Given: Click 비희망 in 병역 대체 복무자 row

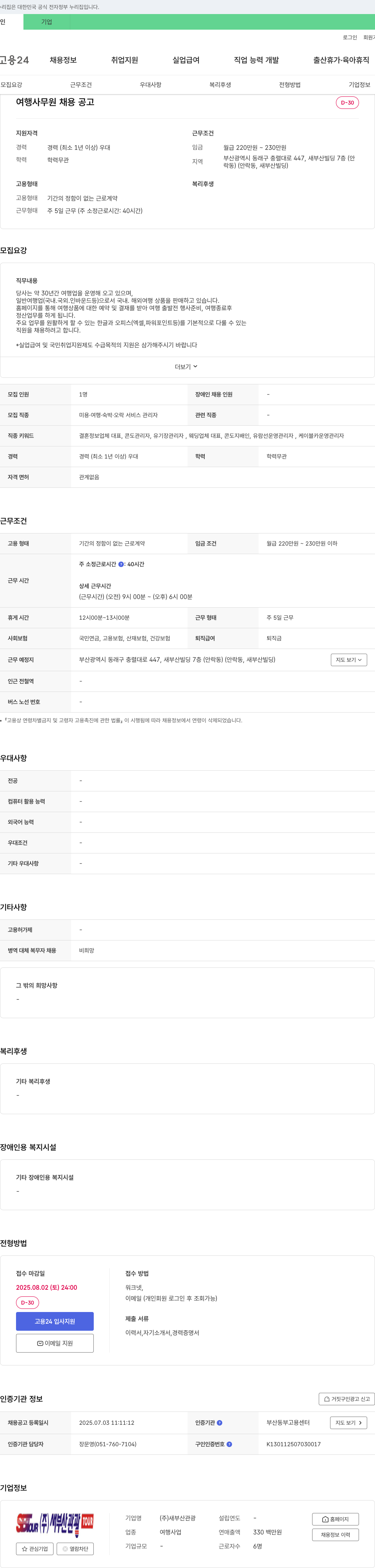Looking at the screenshot, I should [x=87, y=950].
